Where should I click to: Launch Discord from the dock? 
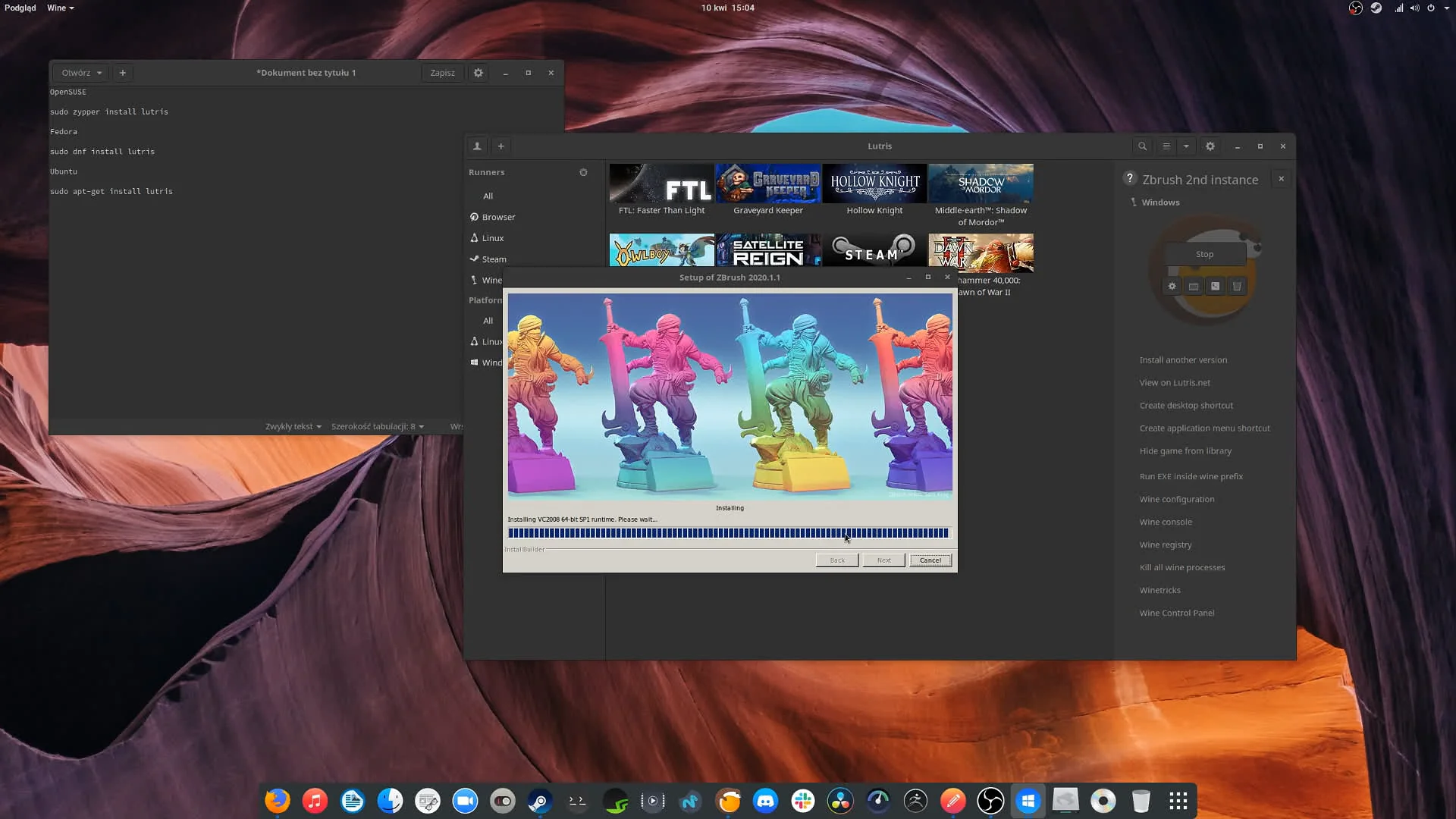click(765, 801)
